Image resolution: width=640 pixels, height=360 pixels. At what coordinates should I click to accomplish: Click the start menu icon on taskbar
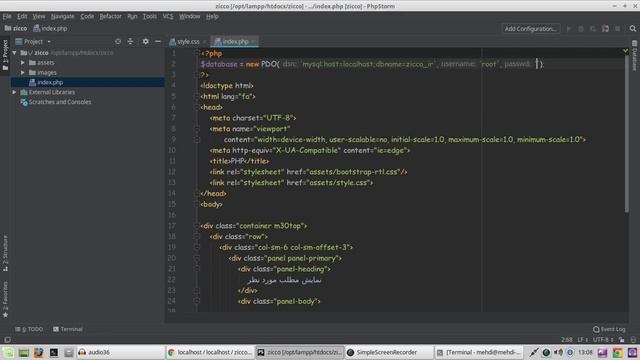8,352
